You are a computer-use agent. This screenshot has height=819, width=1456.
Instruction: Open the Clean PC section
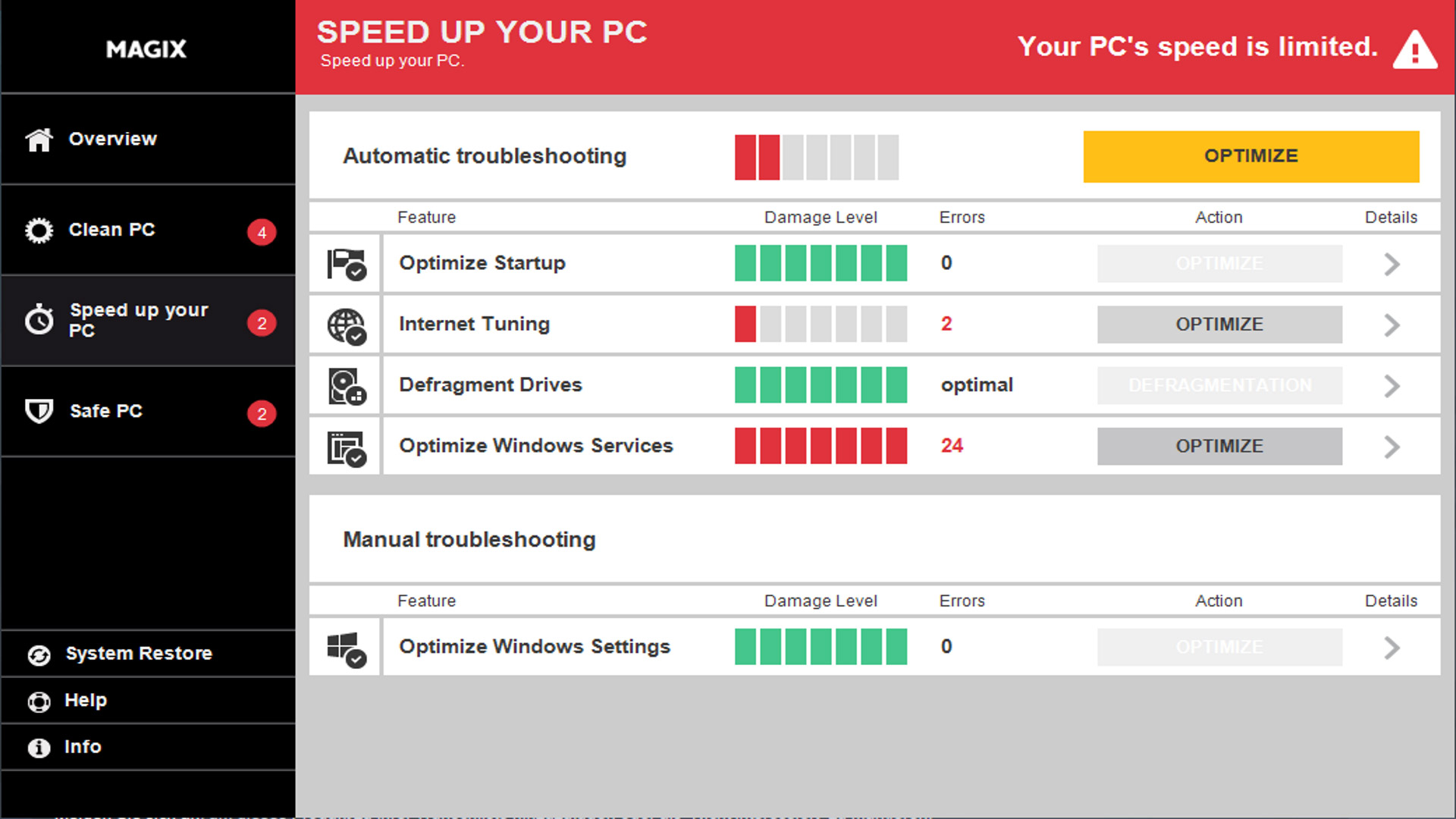pyautogui.click(x=148, y=230)
